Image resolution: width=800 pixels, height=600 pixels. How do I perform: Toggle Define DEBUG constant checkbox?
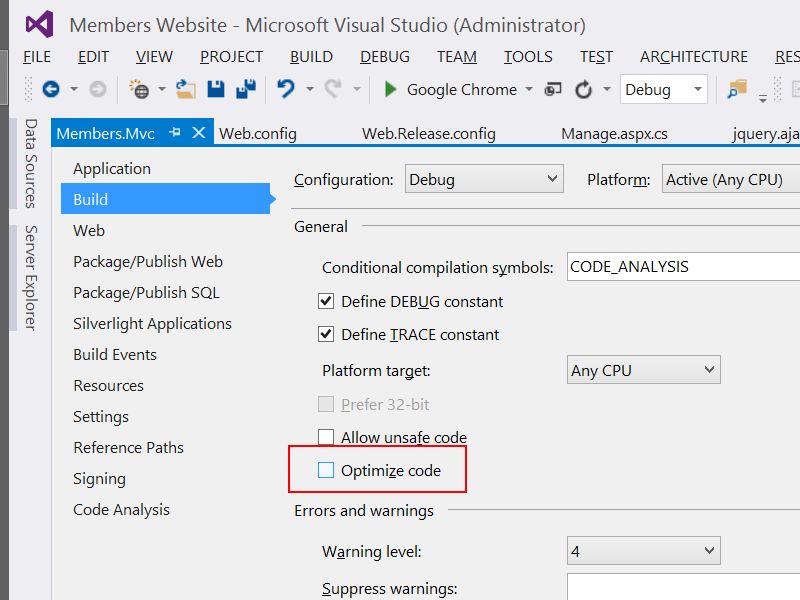click(x=326, y=301)
